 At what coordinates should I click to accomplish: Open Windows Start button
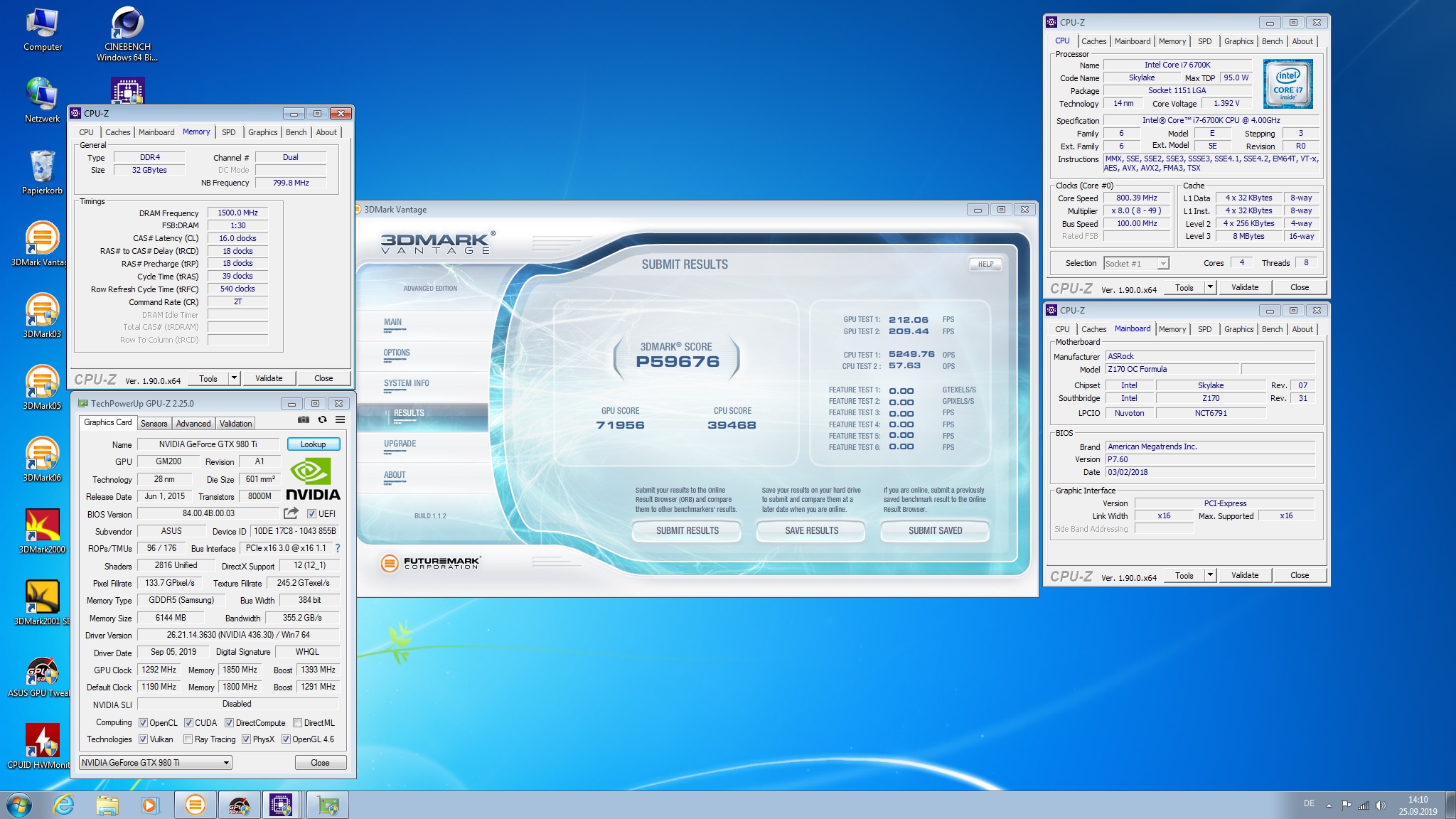click(19, 805)
